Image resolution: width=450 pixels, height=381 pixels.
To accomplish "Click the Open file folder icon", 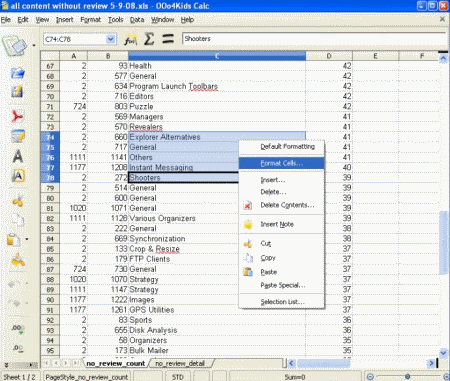I will click(17, 72).
